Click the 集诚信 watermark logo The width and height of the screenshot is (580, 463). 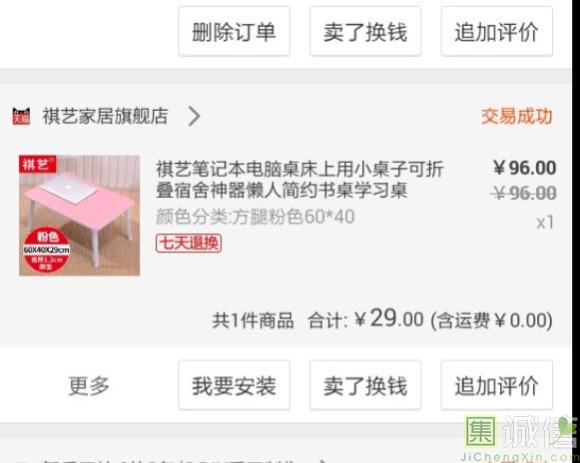[521, 437]
